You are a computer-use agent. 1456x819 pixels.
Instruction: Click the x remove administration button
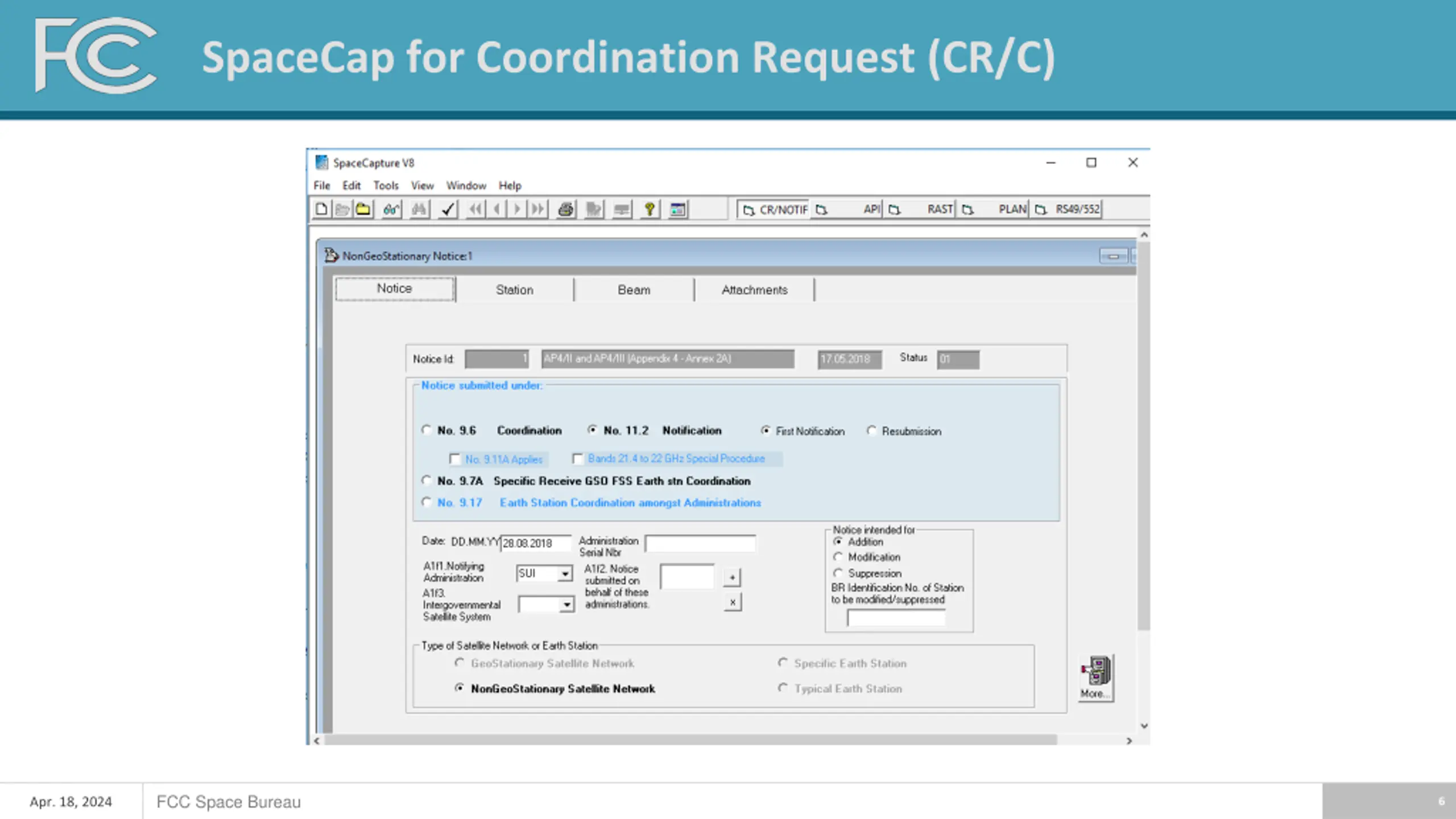click(733, 602)
